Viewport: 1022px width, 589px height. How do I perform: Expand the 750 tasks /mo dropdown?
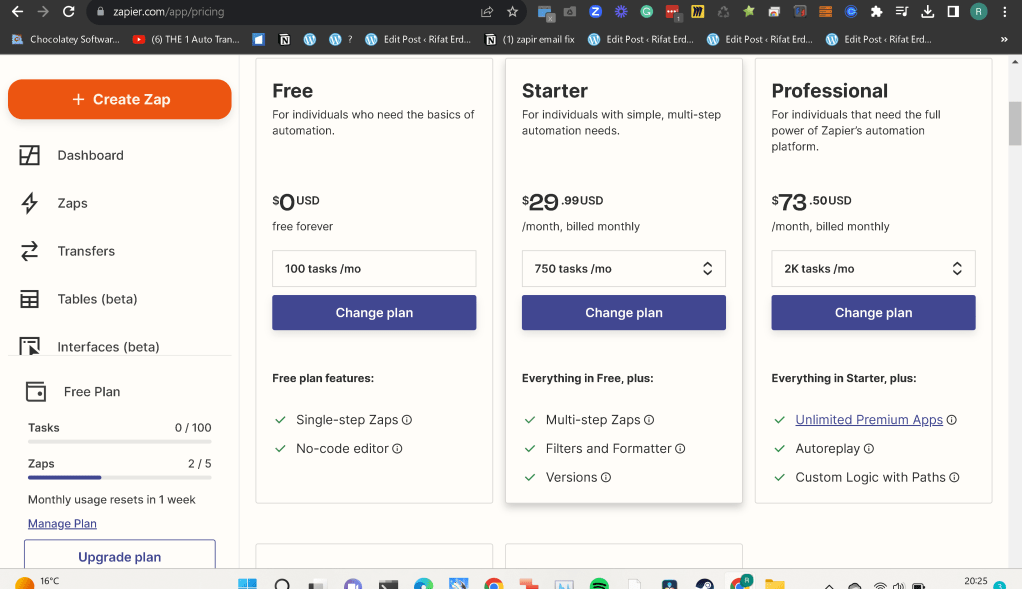pyautogui.click(x=623, y=268)
